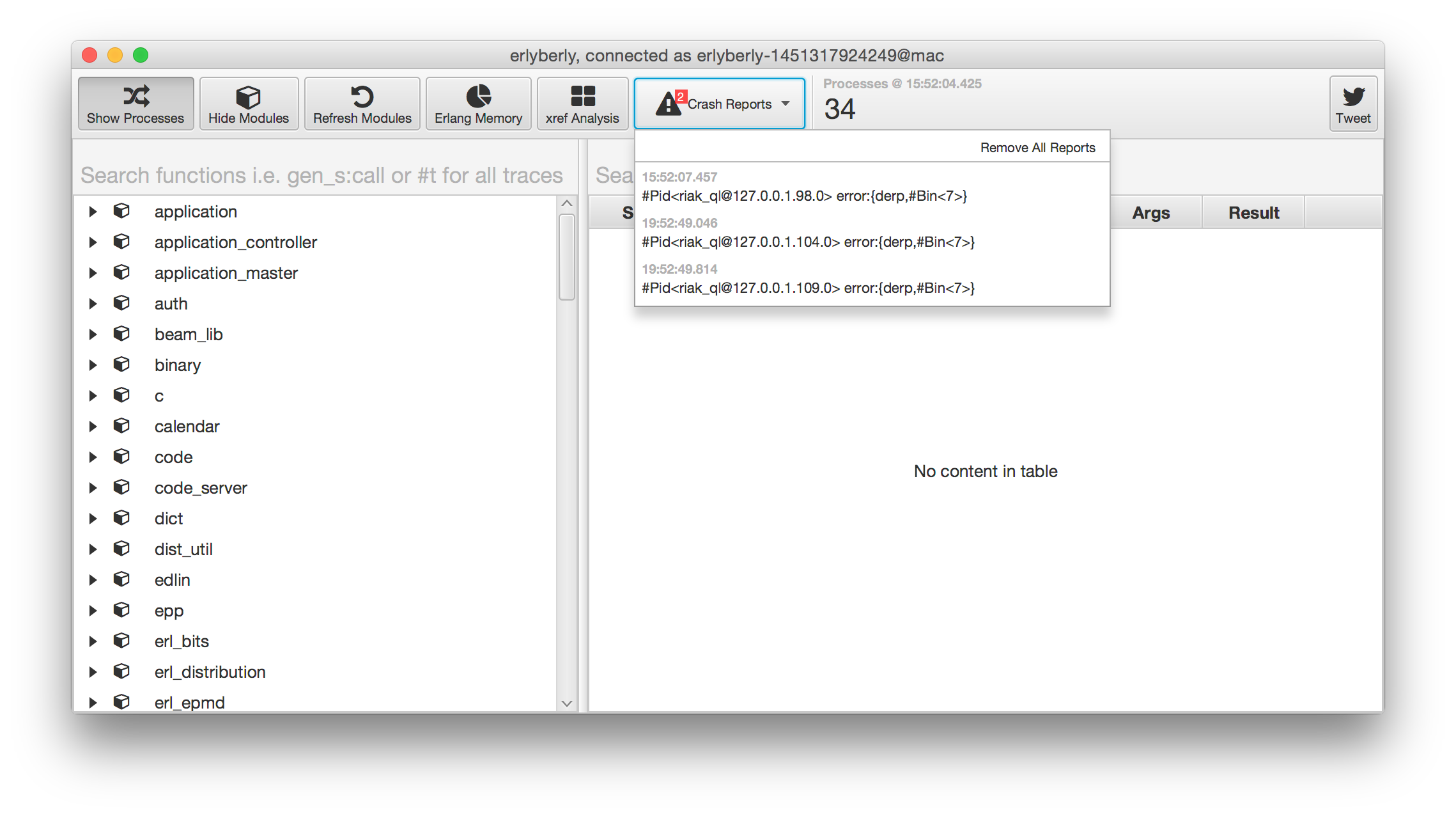Image resolution: width=1456 pixels, height=816 pixels.
Task: Click the Args column header
Action: coord(1150,213)
